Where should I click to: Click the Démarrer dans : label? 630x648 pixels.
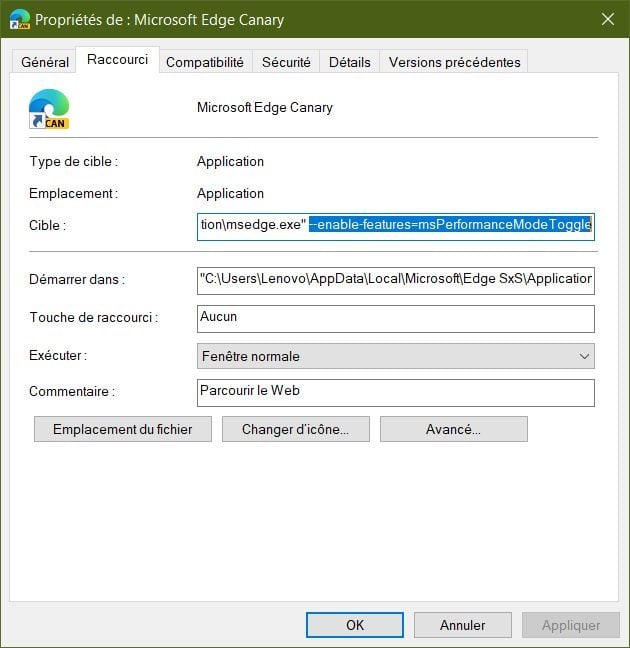click(77, 279)
